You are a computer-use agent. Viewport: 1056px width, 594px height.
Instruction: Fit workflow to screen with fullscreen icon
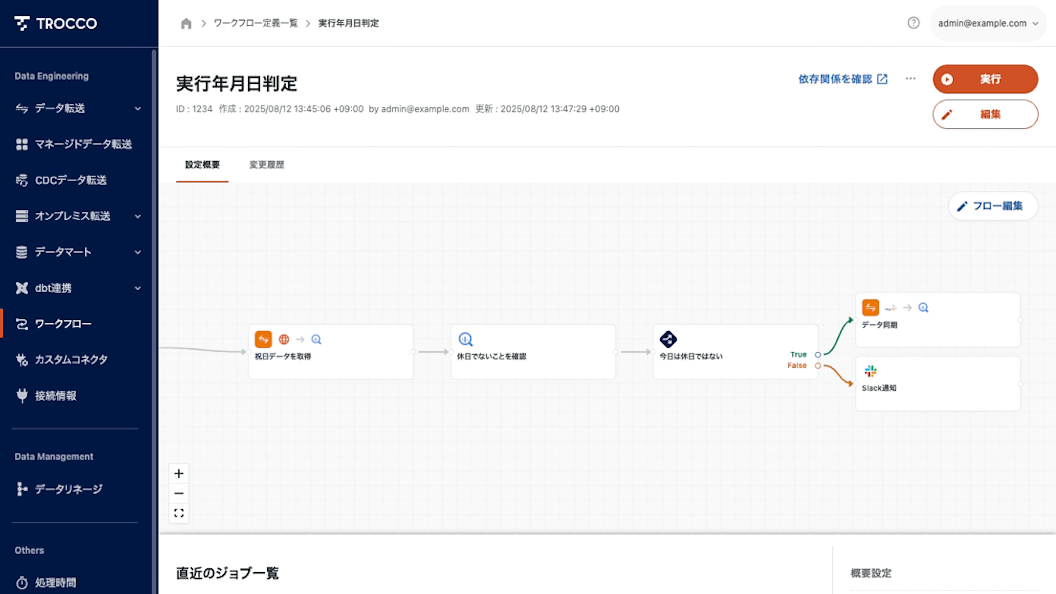click(179, 514)
